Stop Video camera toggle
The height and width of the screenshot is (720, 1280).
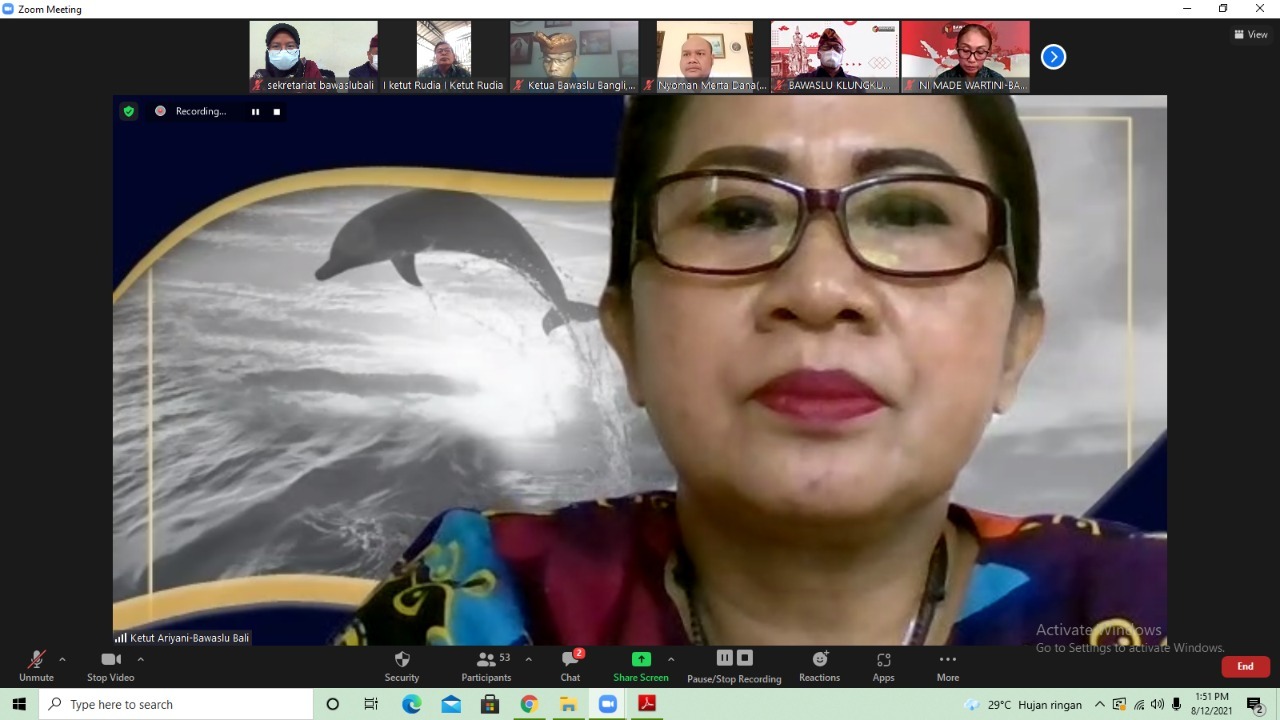pyautogui.click(x=110, y=666)
